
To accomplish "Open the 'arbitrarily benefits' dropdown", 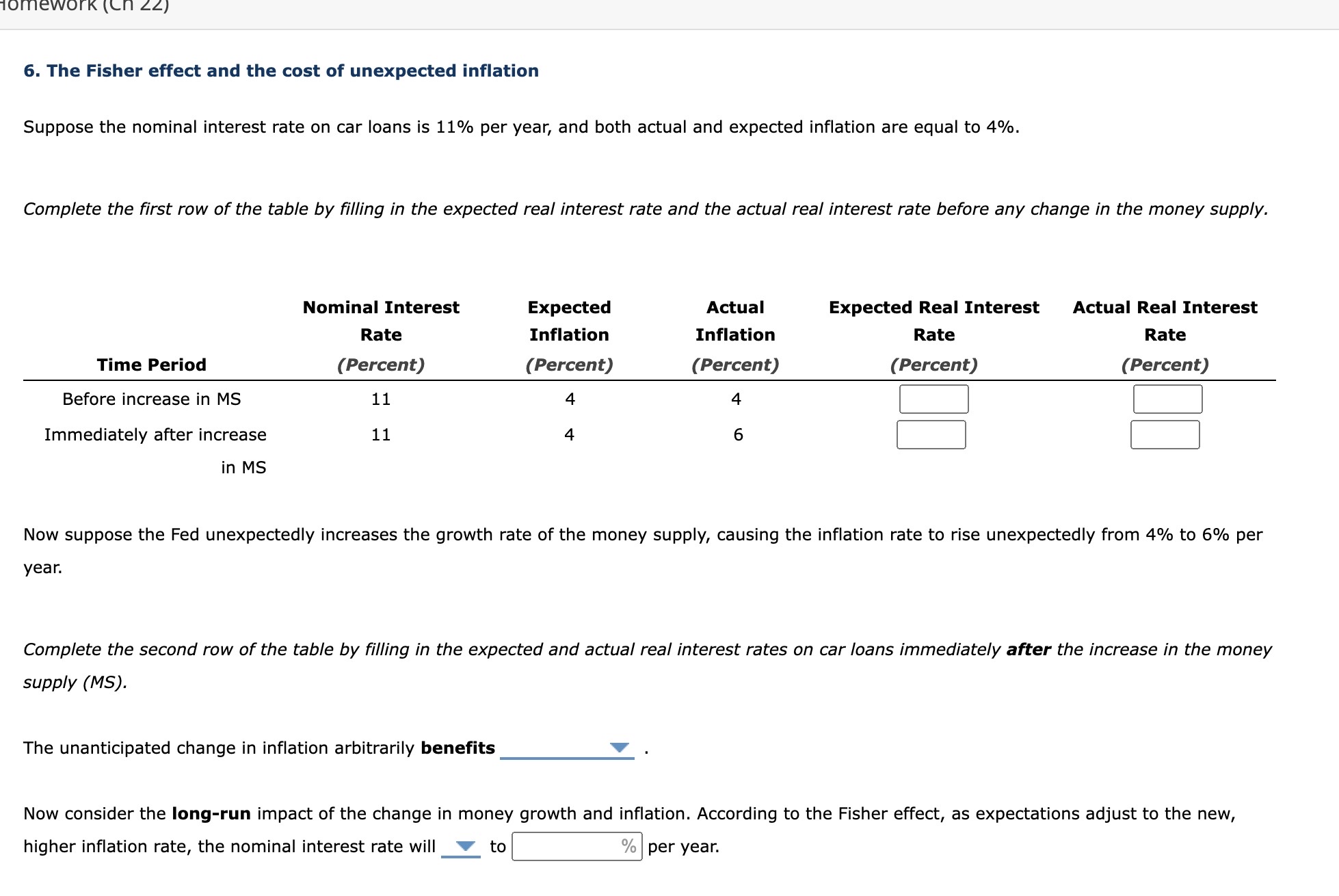I will point(567,748).
